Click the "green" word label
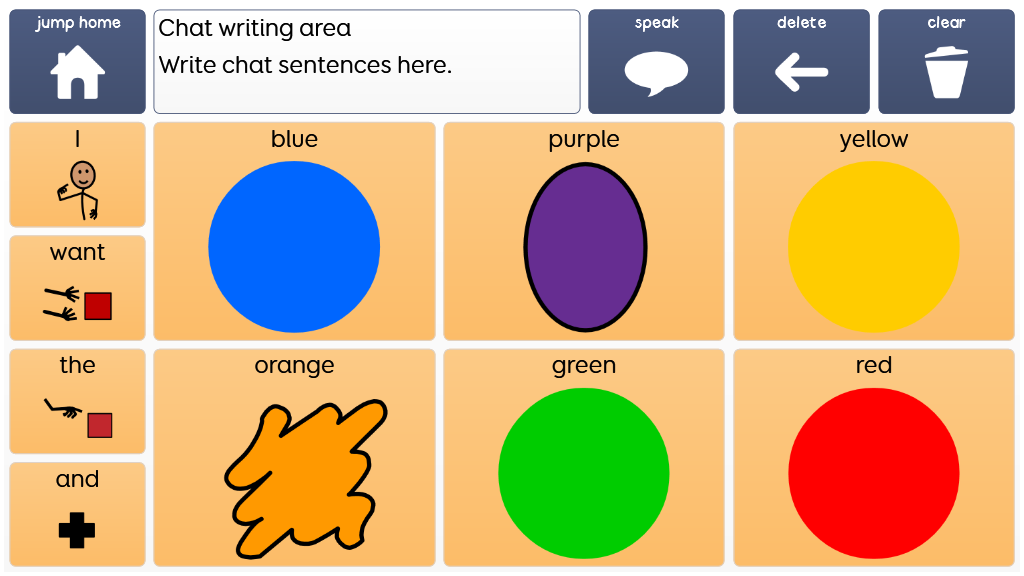Image resolution: width=1024 pixels, height=576 pixels. pos(584,366)
